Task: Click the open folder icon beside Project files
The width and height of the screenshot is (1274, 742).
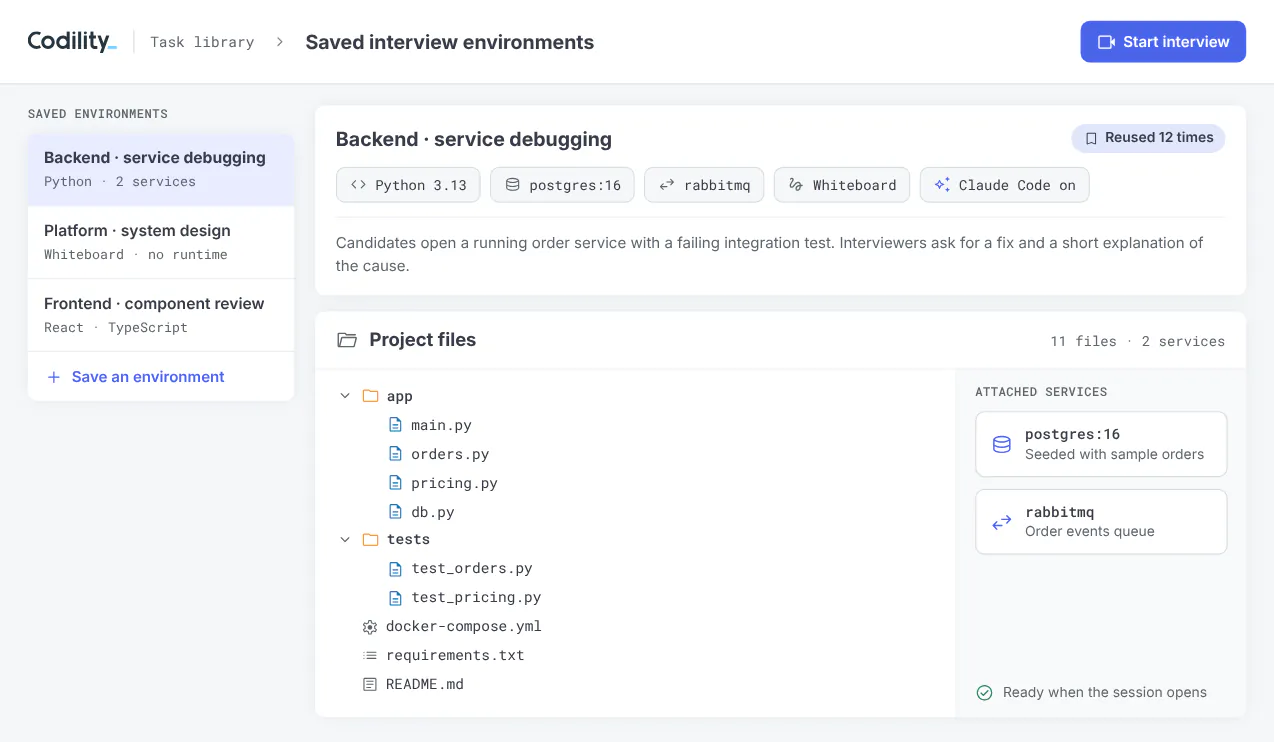Action: point(347,340)
